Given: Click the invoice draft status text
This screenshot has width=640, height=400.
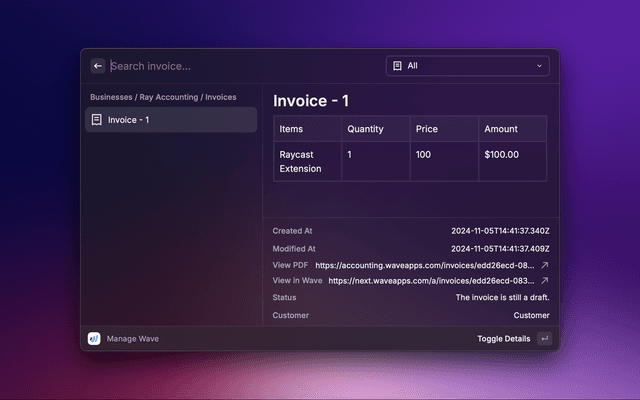Looking at the screenshot, I should (502, 297).
